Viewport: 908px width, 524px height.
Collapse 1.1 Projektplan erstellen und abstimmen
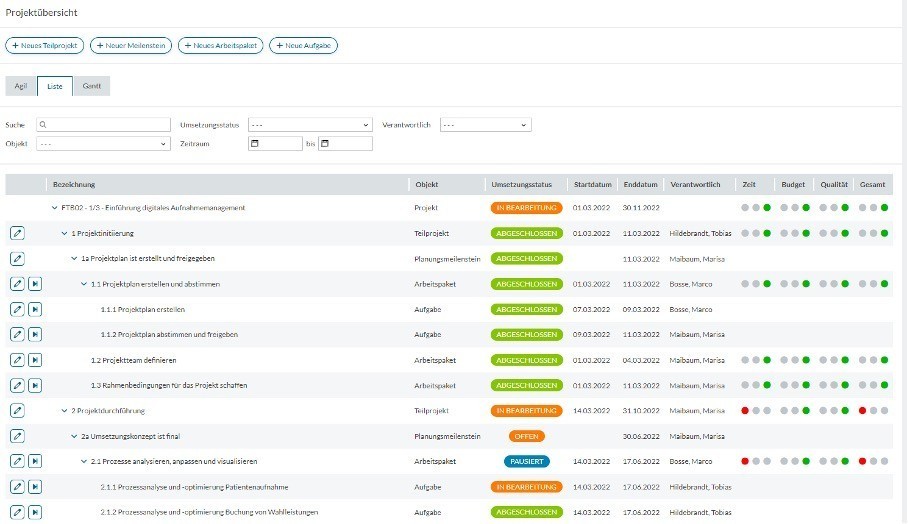coord(84,284)
